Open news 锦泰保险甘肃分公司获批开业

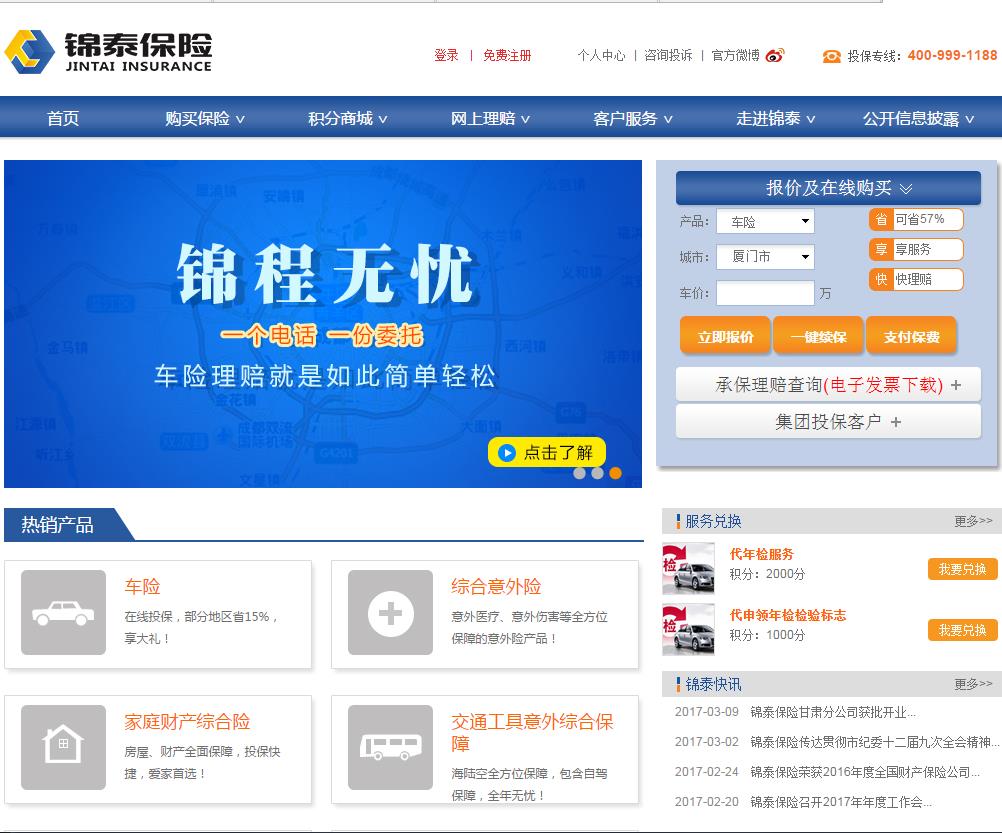pyautogui.click(x=833, y=712)
